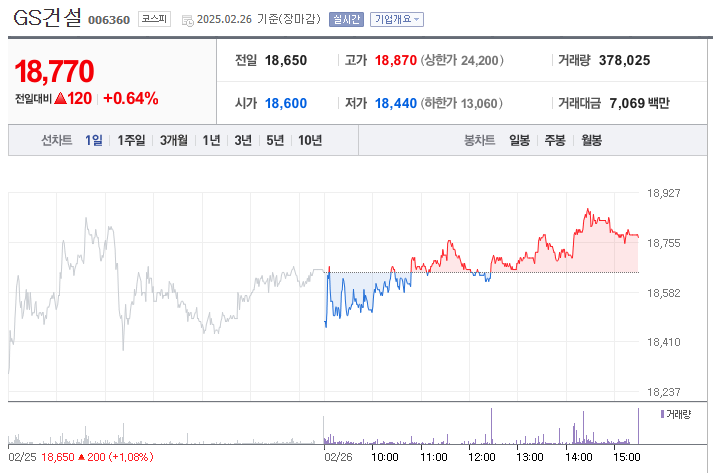Click the red up-triangle next to 120

(x=60, y=98)
